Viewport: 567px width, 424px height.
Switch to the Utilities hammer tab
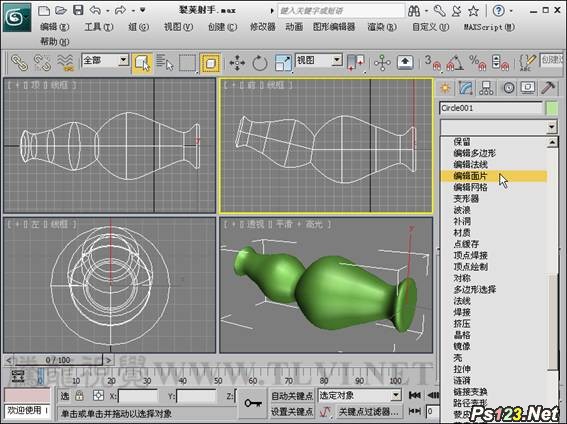548,88
